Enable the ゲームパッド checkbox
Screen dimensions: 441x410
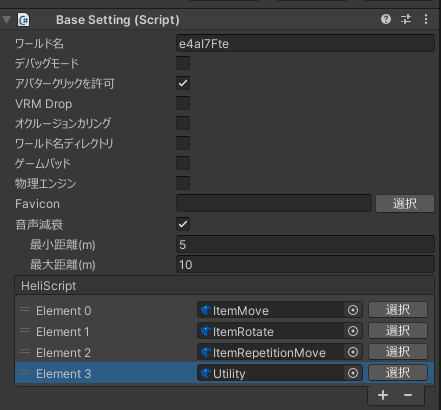coord(183,163)
